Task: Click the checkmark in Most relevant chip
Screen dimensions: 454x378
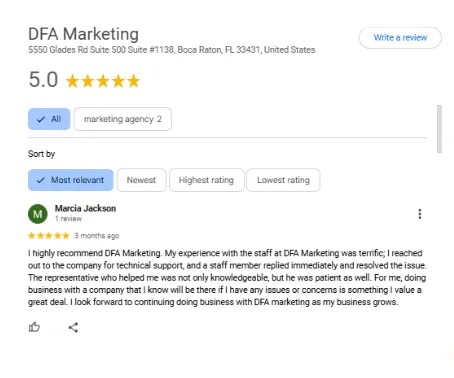Action: 41,180
